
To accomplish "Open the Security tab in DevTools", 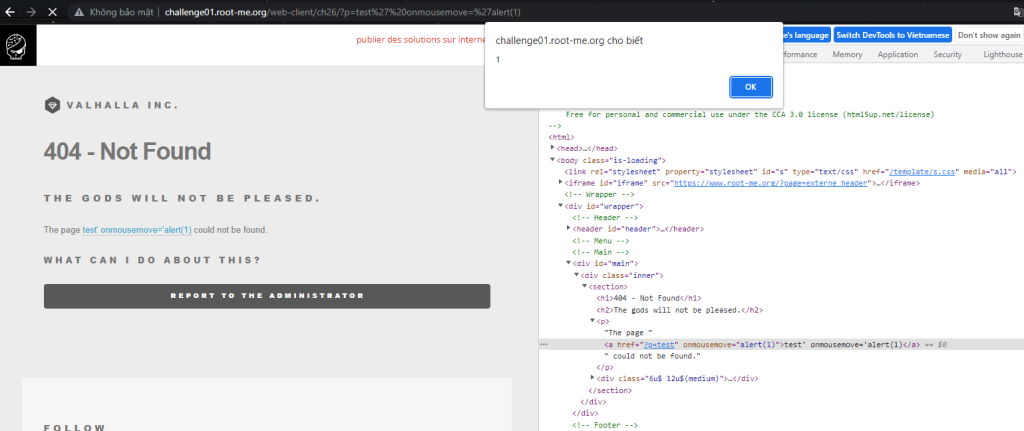I will coord(947,55).
